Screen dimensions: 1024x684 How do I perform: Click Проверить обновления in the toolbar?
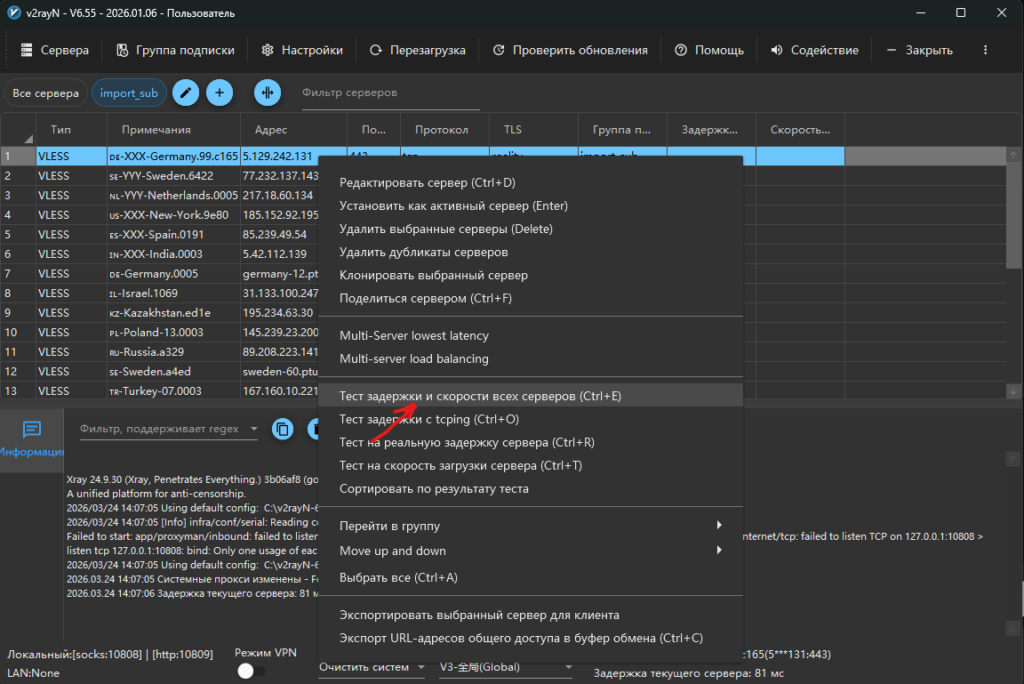click(x=569, y=50)
